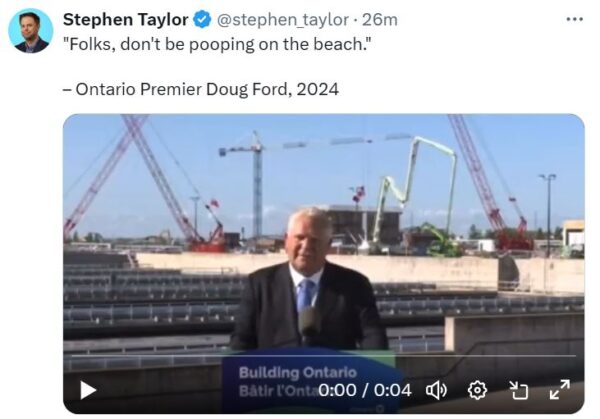Image resolution: width=600 pixels, height=419 pixels.
Task: Click the video progress bar
Action: [324, 356]
